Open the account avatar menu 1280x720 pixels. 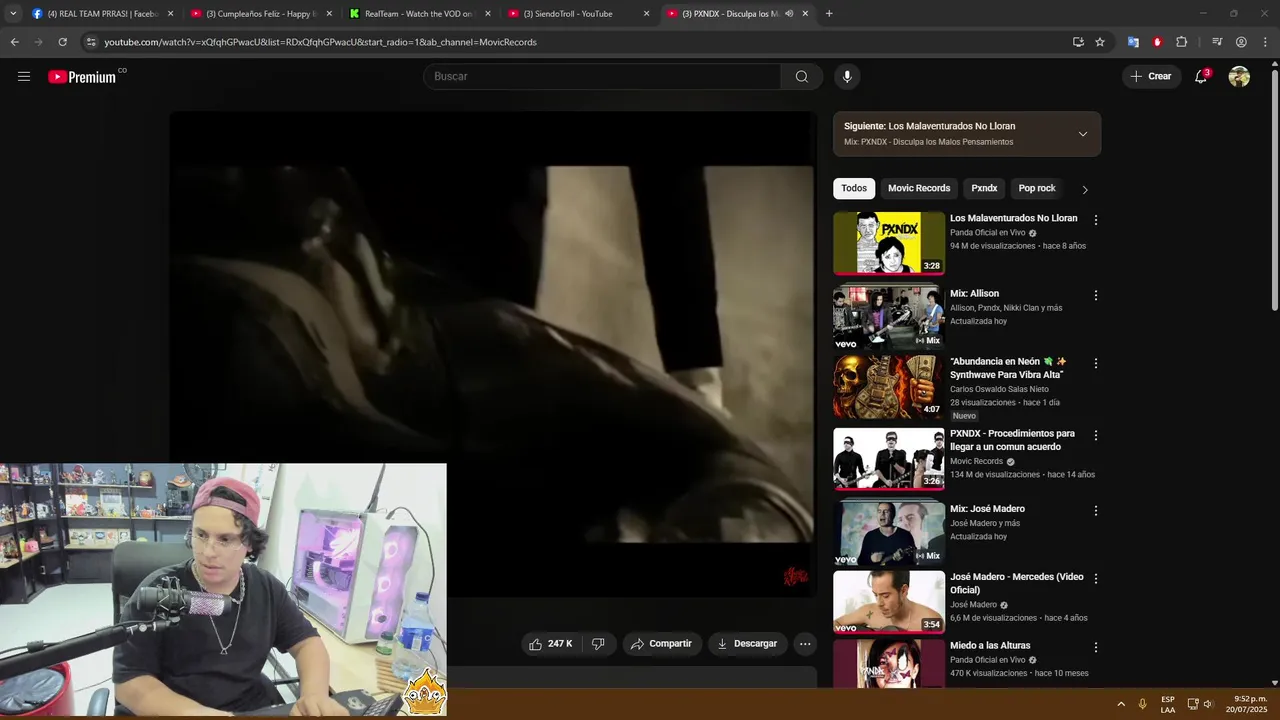pos(1239,76)
